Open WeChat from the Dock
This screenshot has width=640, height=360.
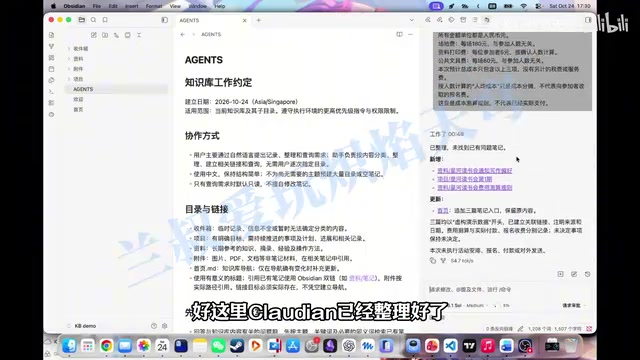[218, 346]
